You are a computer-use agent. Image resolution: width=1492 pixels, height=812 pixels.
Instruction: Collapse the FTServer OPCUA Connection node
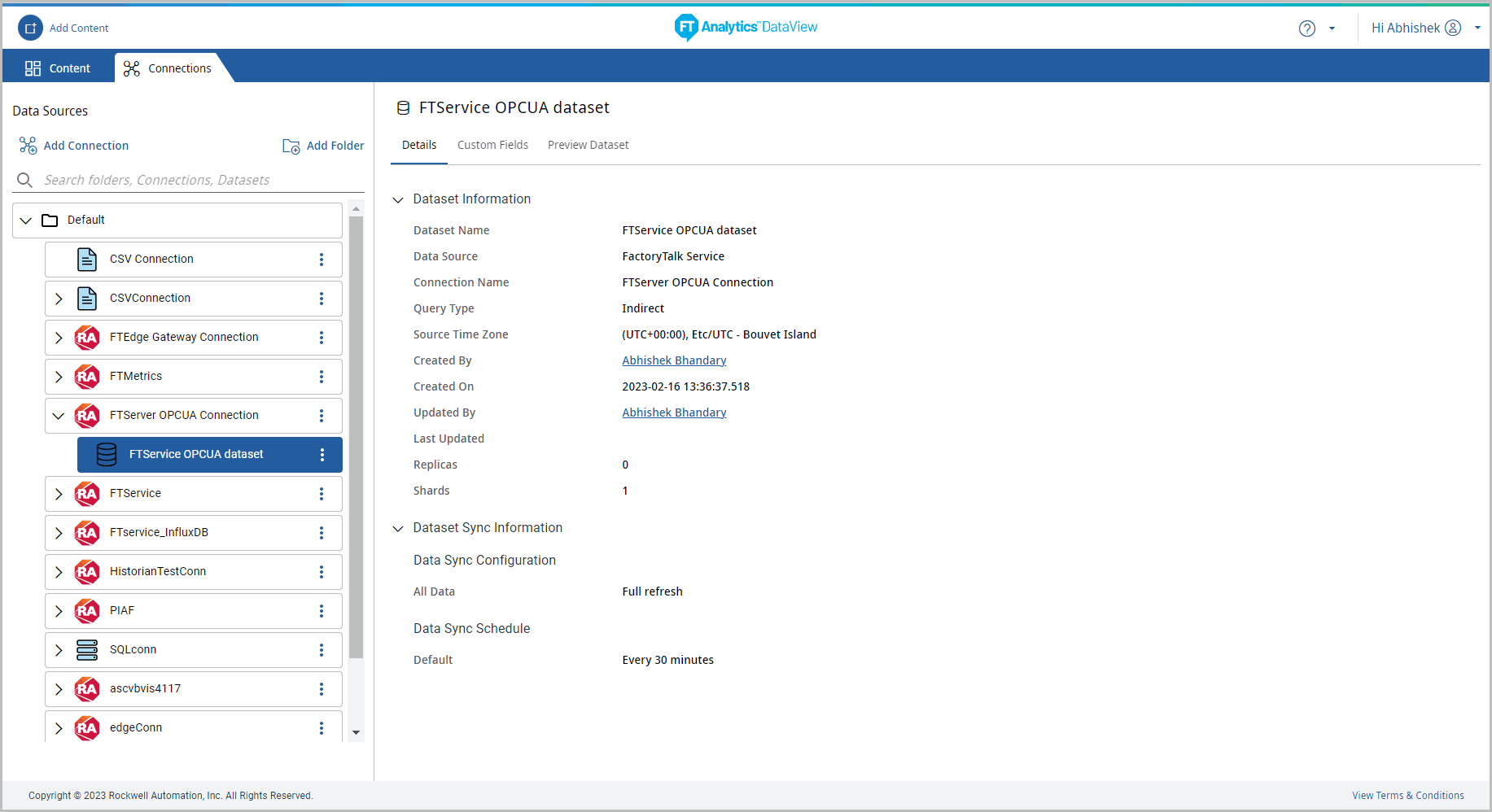pos(59,416)
